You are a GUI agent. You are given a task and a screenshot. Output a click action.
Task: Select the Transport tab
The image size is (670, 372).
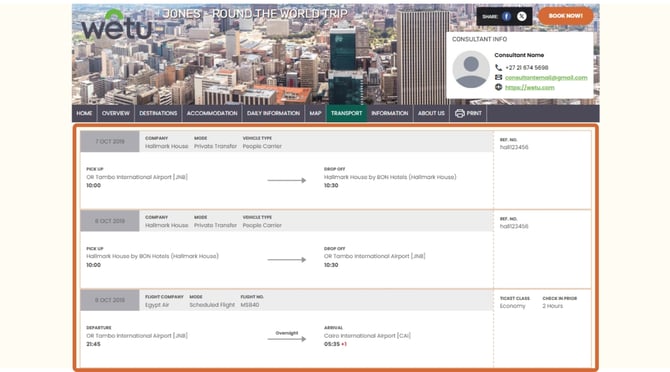tap(347, 113)
